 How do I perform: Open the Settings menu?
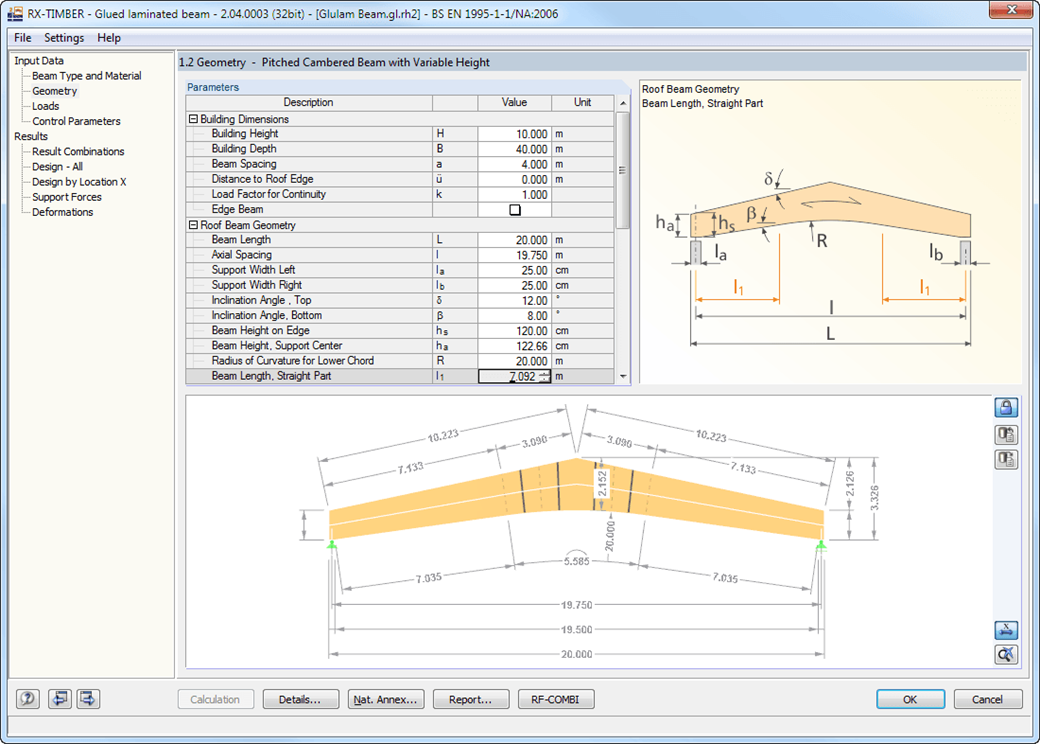(x=64, y=38)
